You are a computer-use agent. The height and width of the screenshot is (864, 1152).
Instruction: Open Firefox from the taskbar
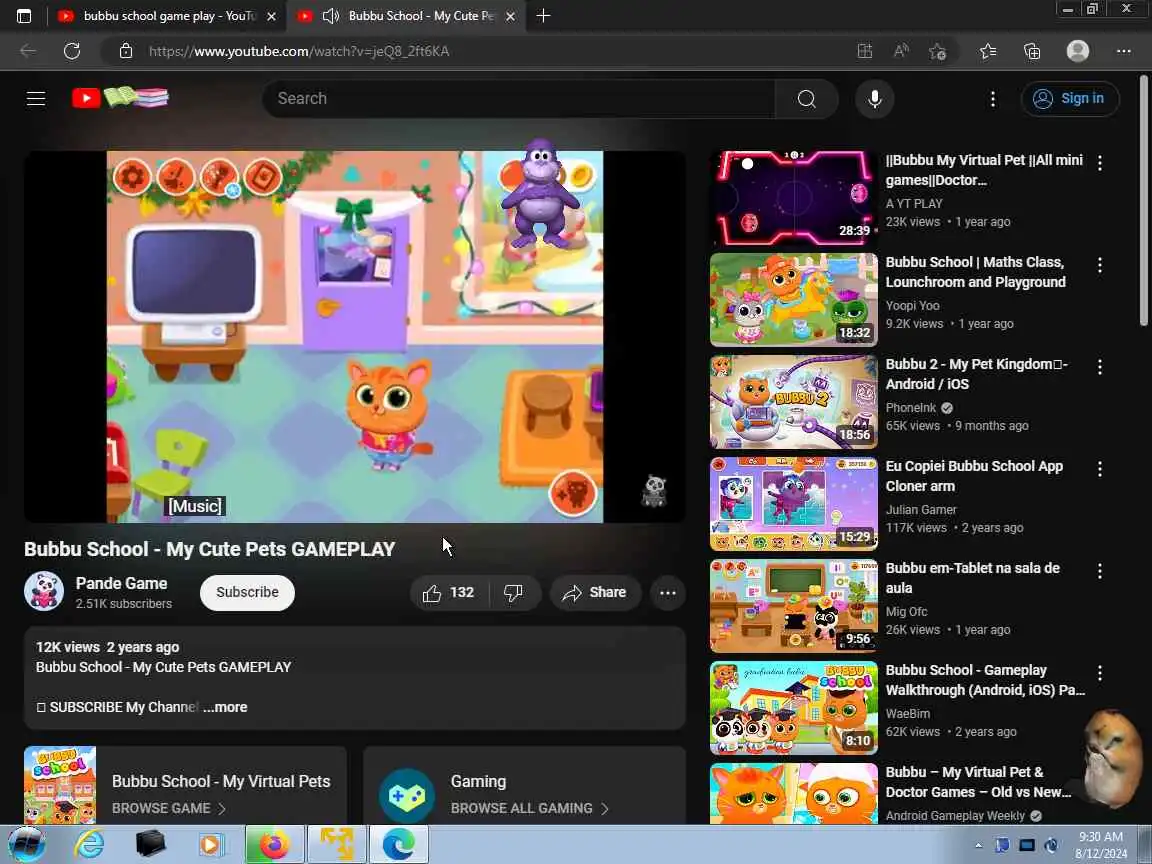[274, 844]
